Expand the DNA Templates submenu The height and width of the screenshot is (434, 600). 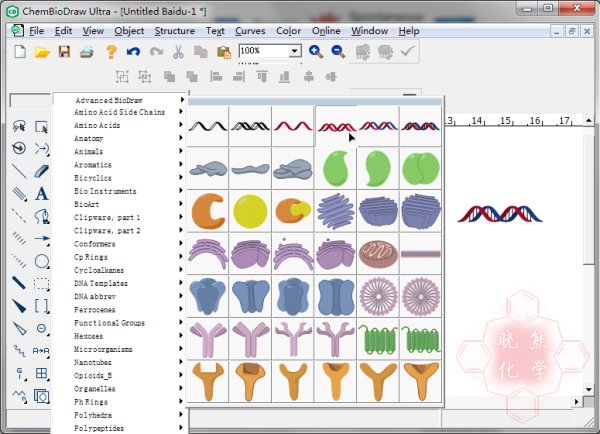119,283
